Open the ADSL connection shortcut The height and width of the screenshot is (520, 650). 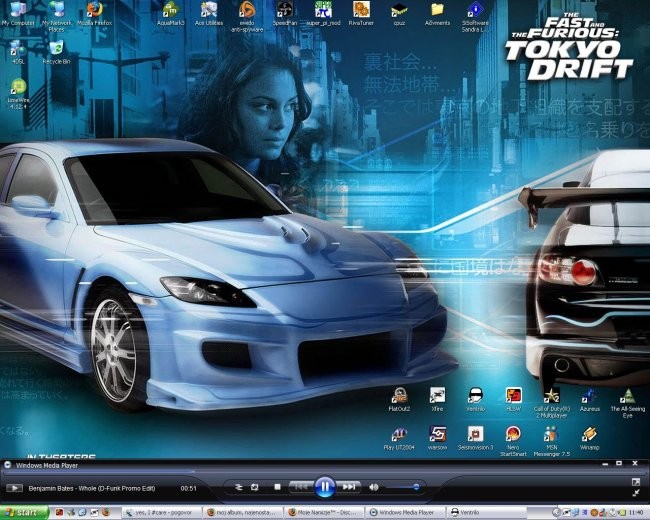pyautogui.click(x=18, y=52)
